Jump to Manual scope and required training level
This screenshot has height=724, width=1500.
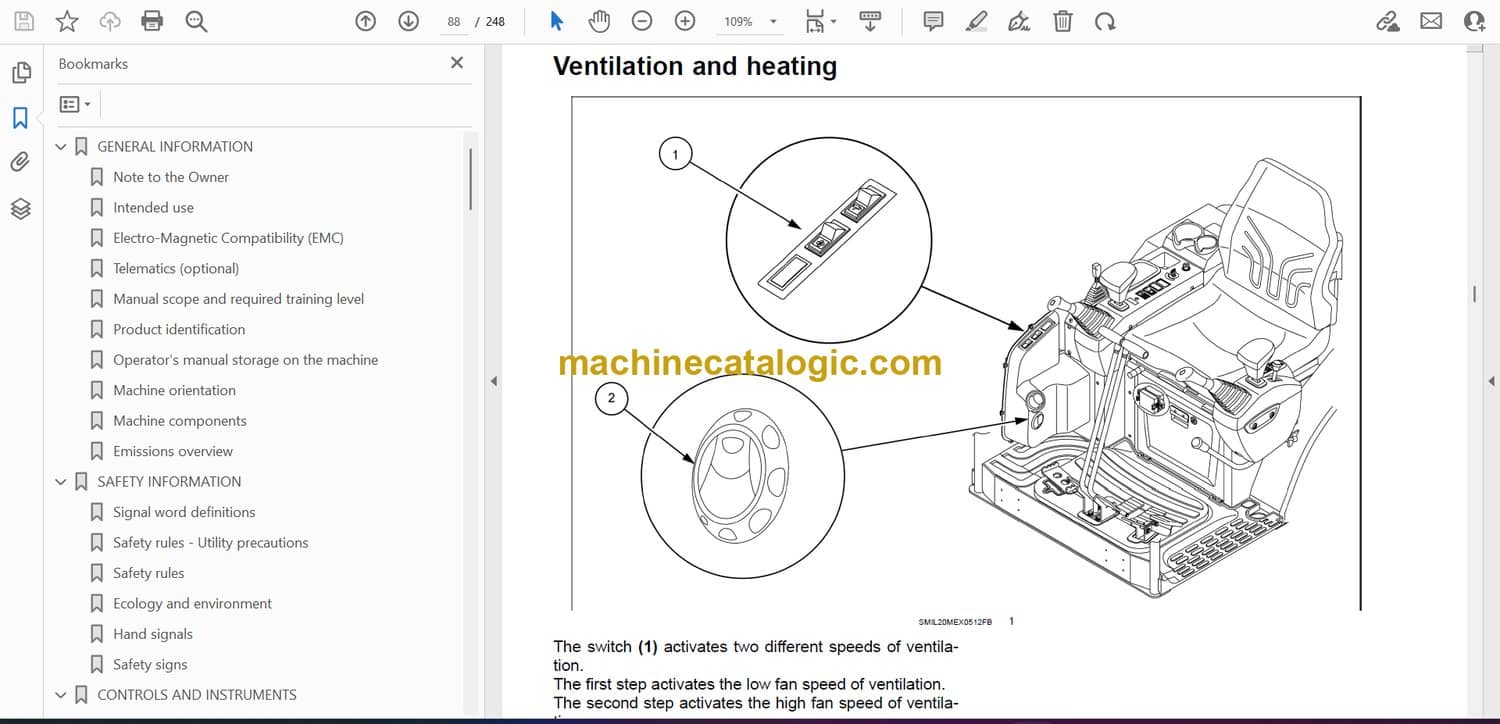click(238, 299)
